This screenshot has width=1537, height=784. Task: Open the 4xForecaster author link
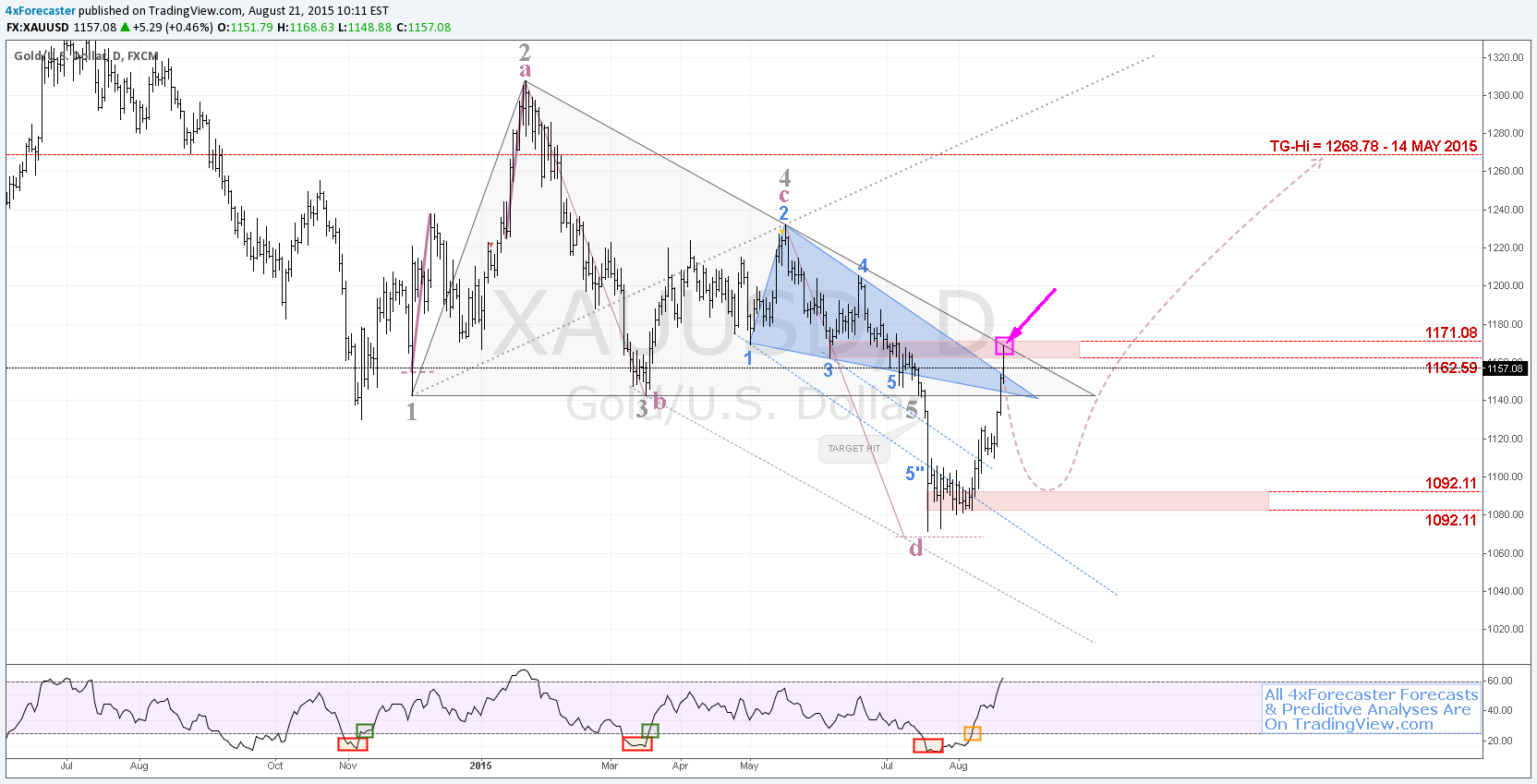click(41, 11)
